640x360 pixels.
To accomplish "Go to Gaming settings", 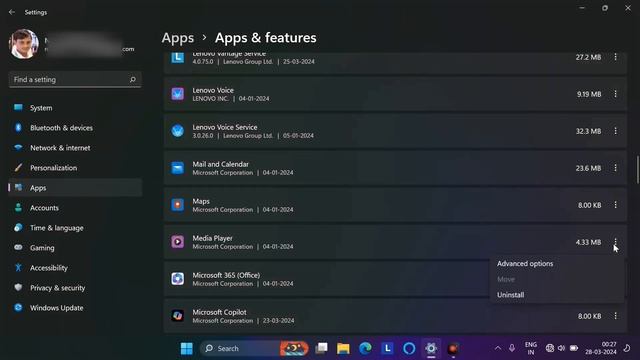I will (75, 248).
